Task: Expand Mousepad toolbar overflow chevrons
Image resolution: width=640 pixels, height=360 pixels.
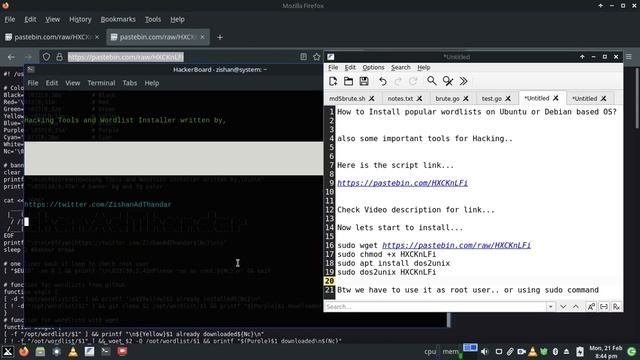Action: [463, 81]
